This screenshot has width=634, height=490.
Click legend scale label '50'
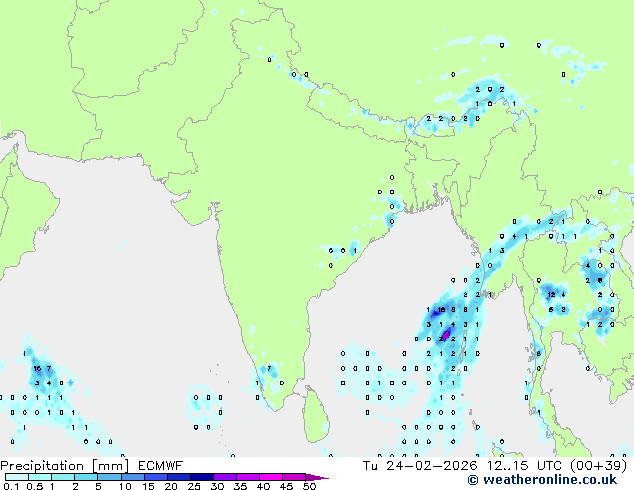click(309, 486)
